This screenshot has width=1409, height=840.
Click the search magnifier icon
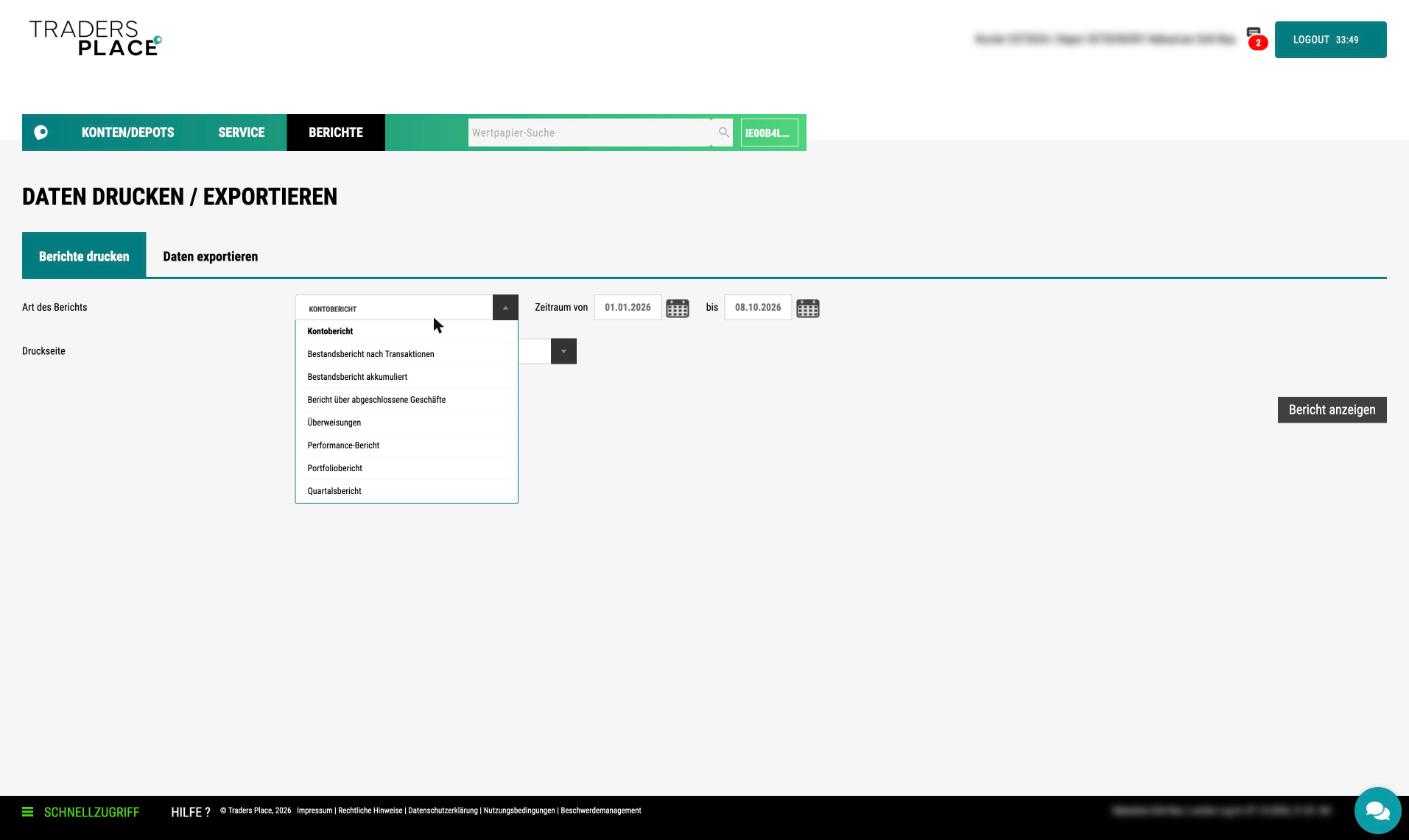[724, 132]
